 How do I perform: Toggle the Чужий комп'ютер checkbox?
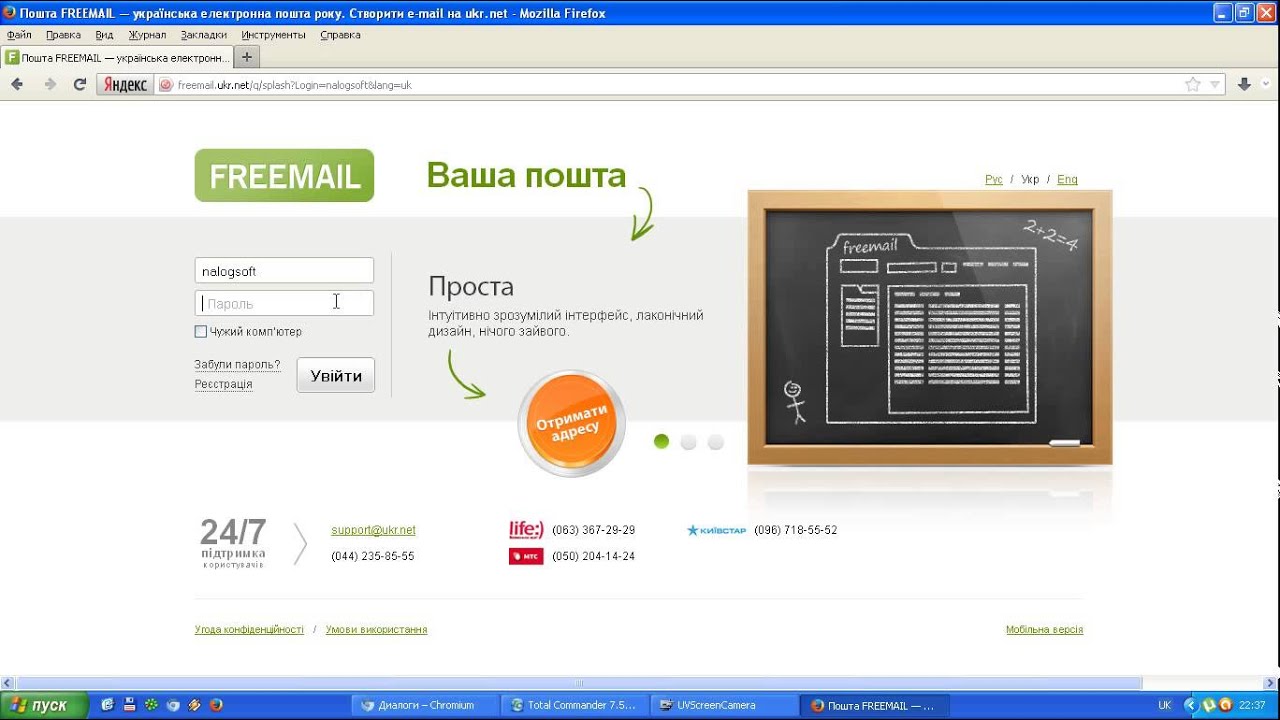pos(201,331)
